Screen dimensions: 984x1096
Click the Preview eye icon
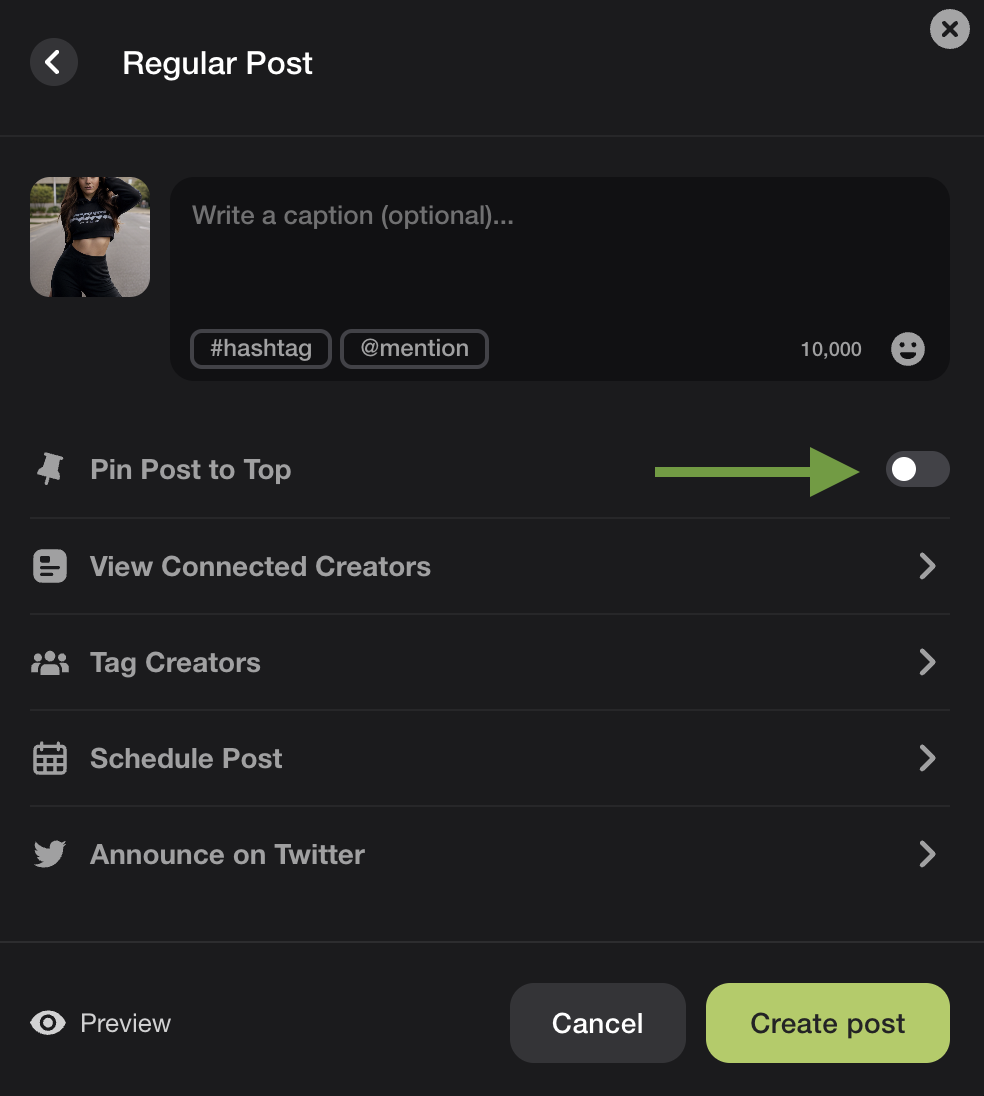(46, 1023)
